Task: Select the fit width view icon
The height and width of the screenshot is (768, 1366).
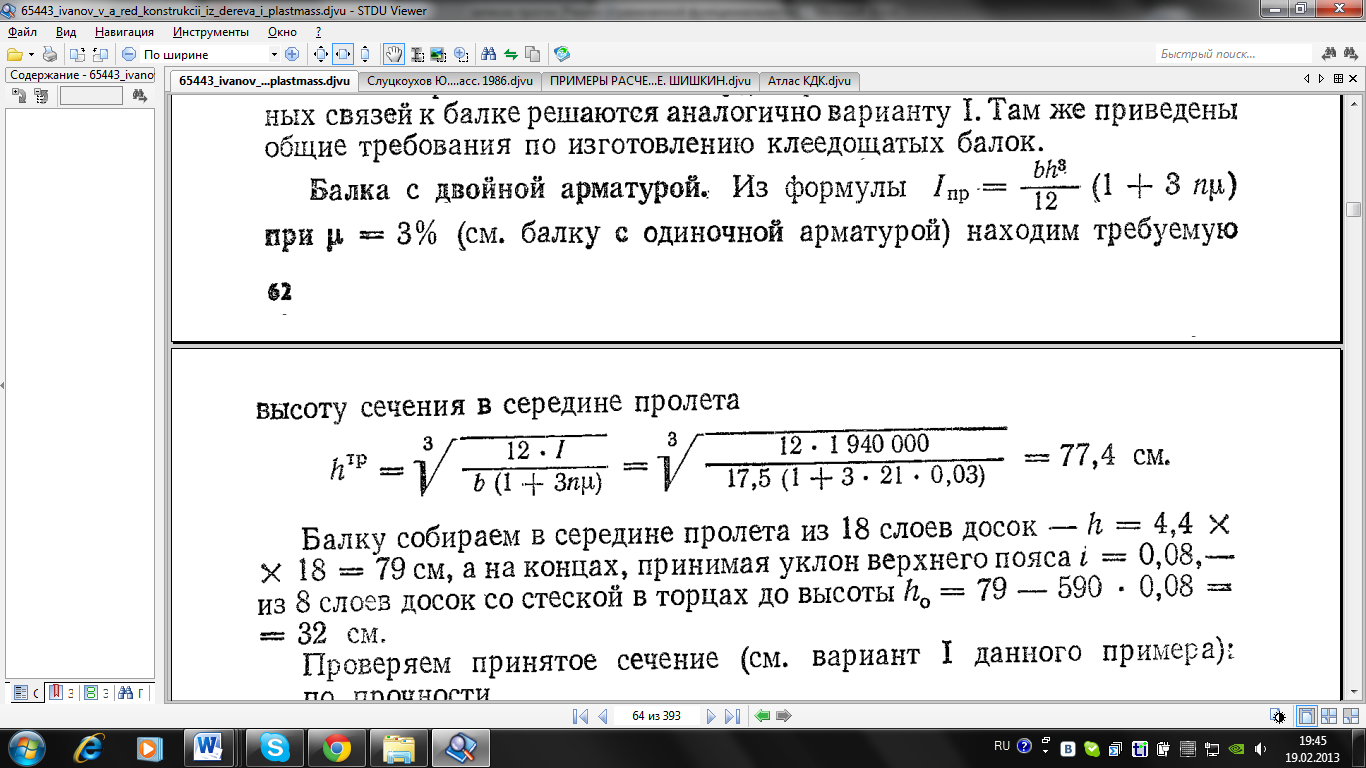Action: coord(343,54)
